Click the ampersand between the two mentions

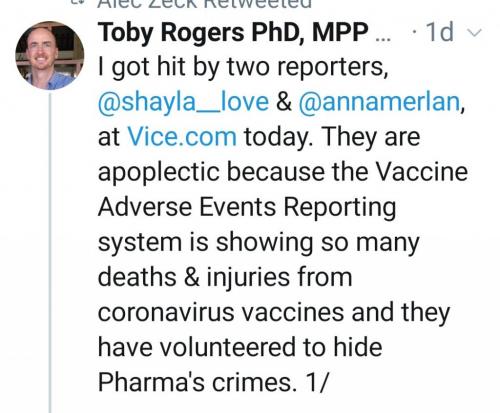pos(284,102)
